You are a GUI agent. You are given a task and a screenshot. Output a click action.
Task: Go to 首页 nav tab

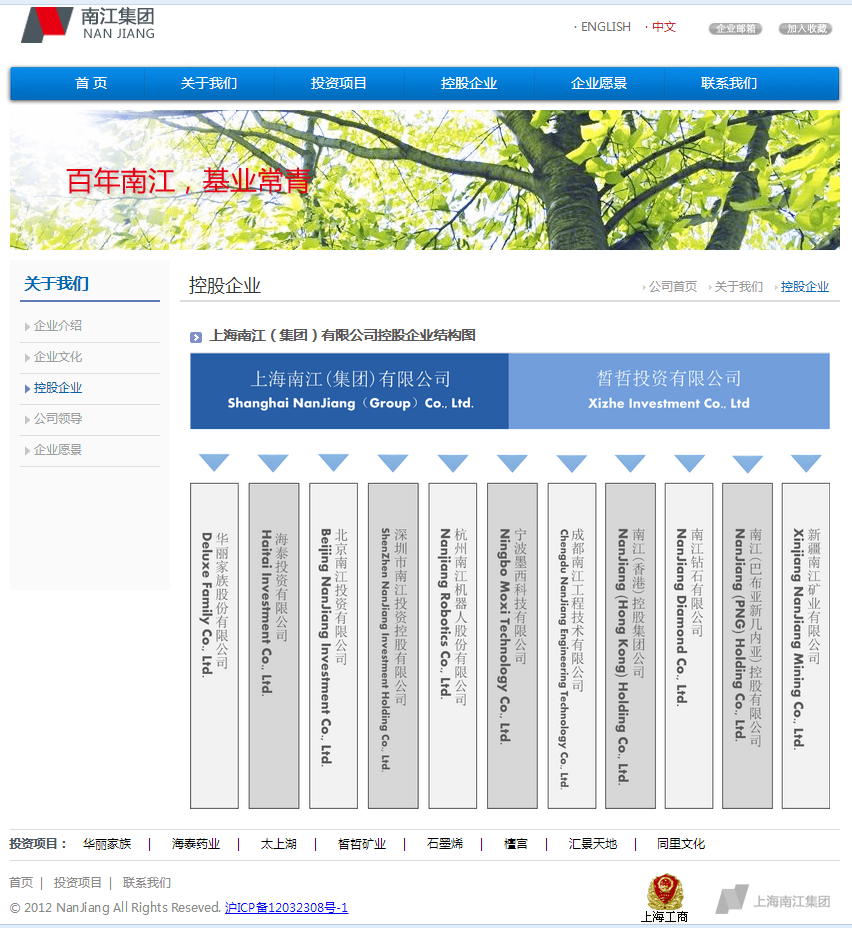pos(91,83)
